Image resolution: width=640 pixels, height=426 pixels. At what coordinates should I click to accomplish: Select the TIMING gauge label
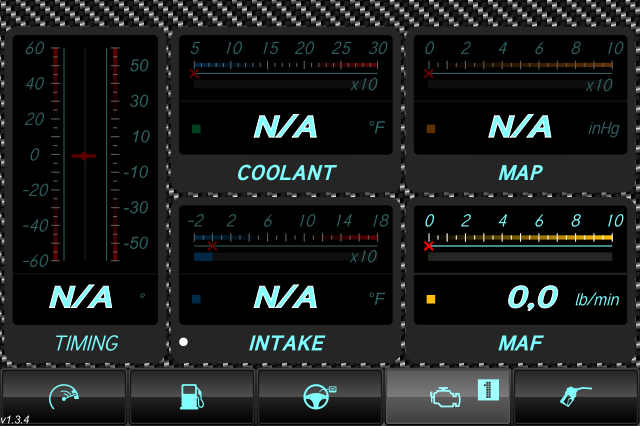[x=87, y=343]
